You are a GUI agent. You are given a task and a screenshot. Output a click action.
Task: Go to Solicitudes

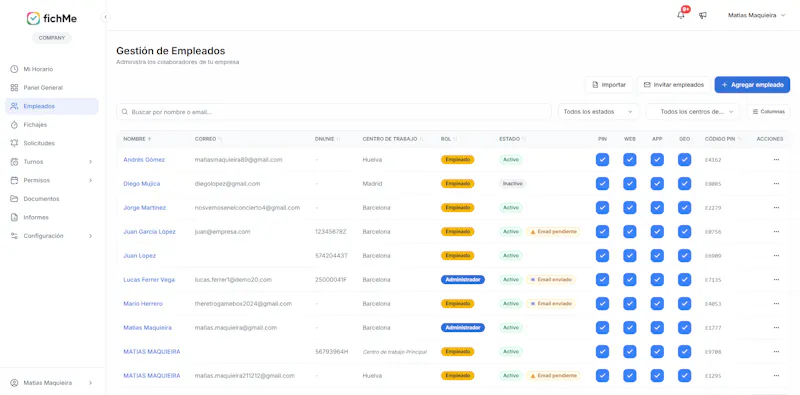coord(52,143)
